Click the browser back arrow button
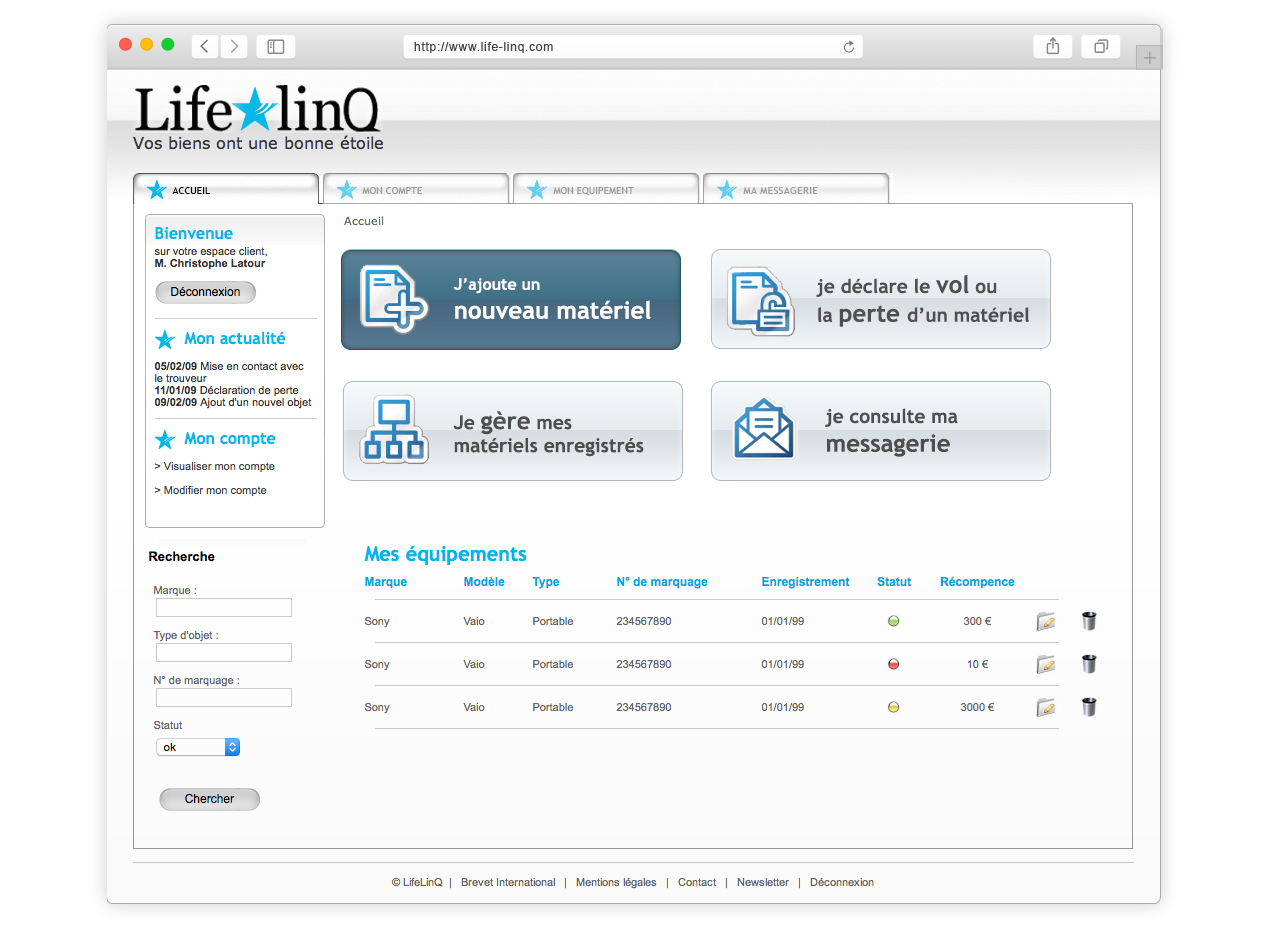Viewport: 1280px width, 928px height. click(x=205, y=46)
